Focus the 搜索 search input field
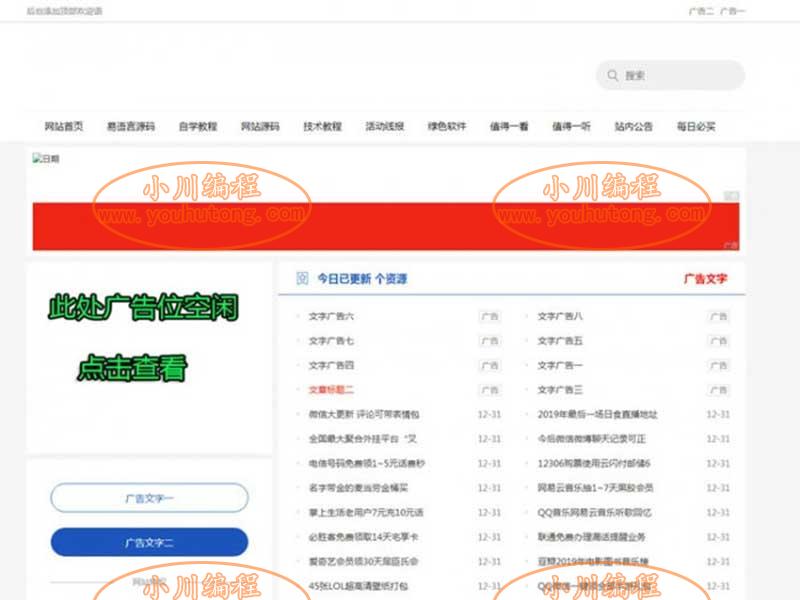Image resolution: width=800 pixels, height=600 pixels. 670,76
